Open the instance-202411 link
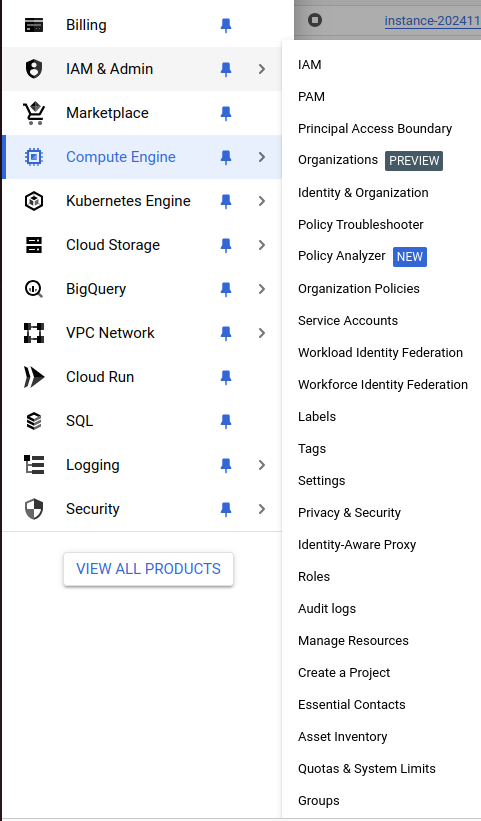Screen dimensions: 481x821 tap(432, 21)
